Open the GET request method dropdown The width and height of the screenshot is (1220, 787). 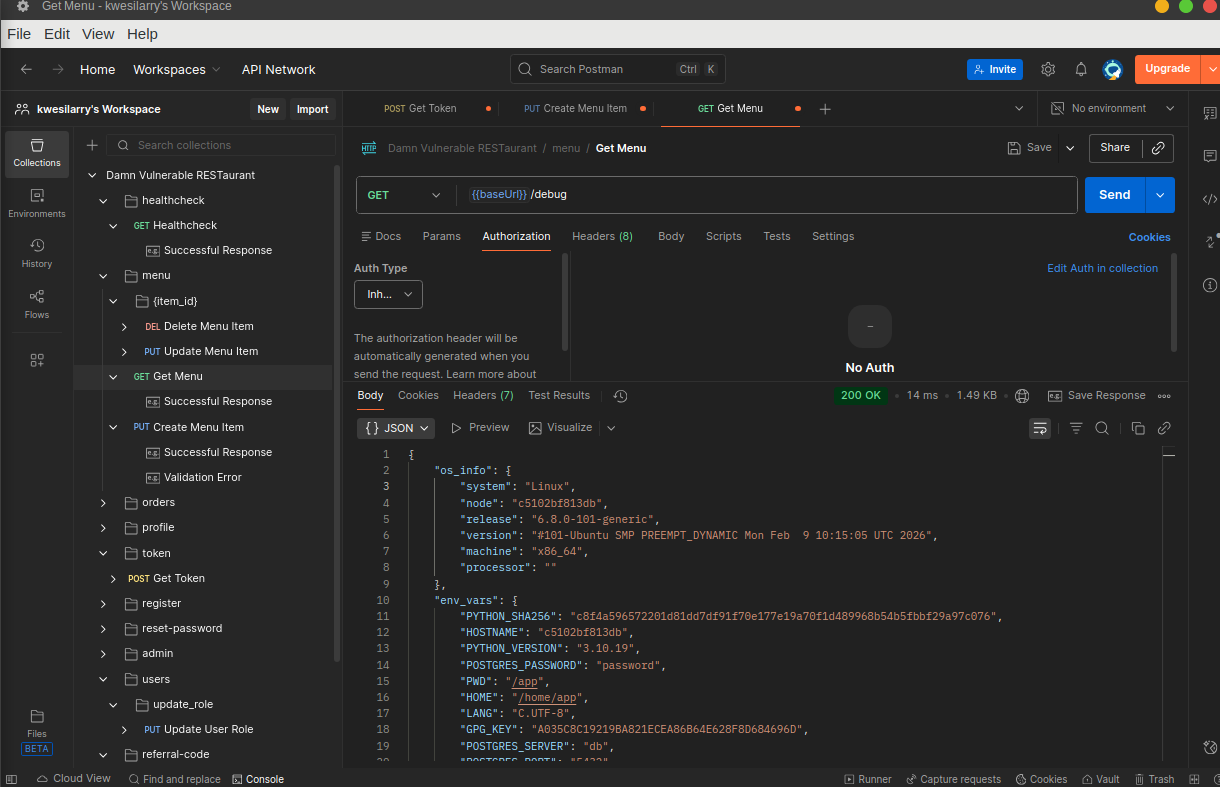click(x=405, y=194)
